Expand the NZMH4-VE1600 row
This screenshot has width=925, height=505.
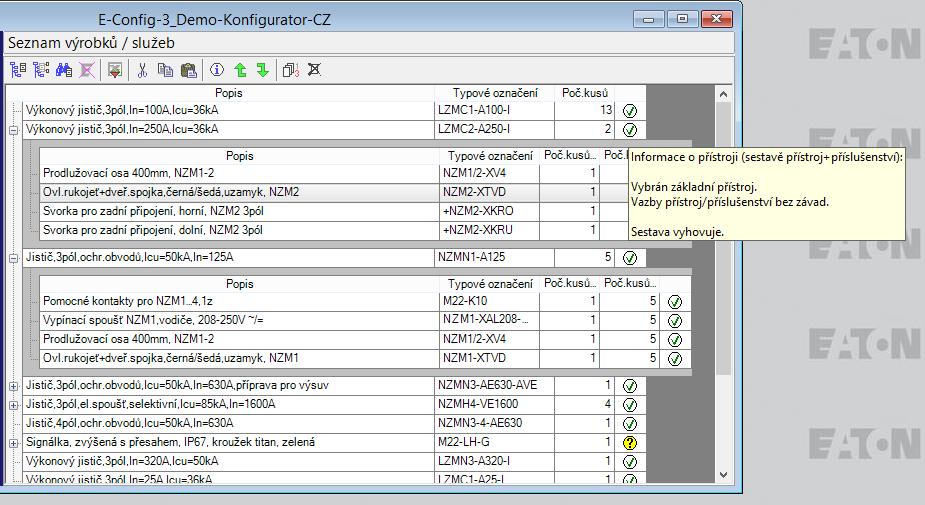14,405
